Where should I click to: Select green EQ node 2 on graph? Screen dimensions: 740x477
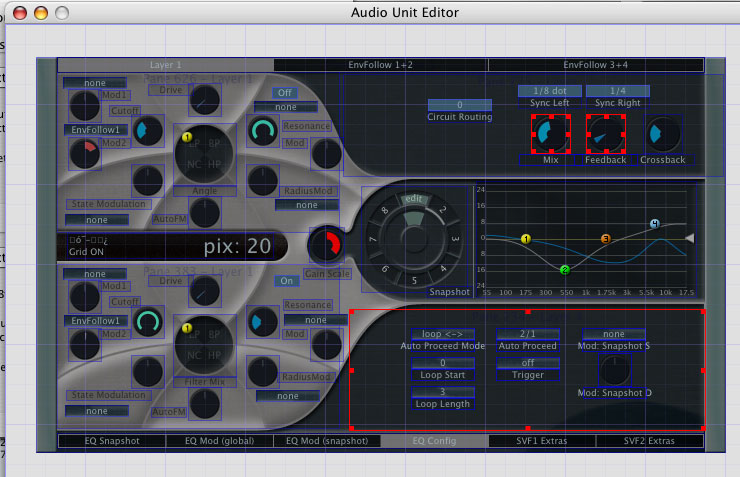[x=564, y=270]
